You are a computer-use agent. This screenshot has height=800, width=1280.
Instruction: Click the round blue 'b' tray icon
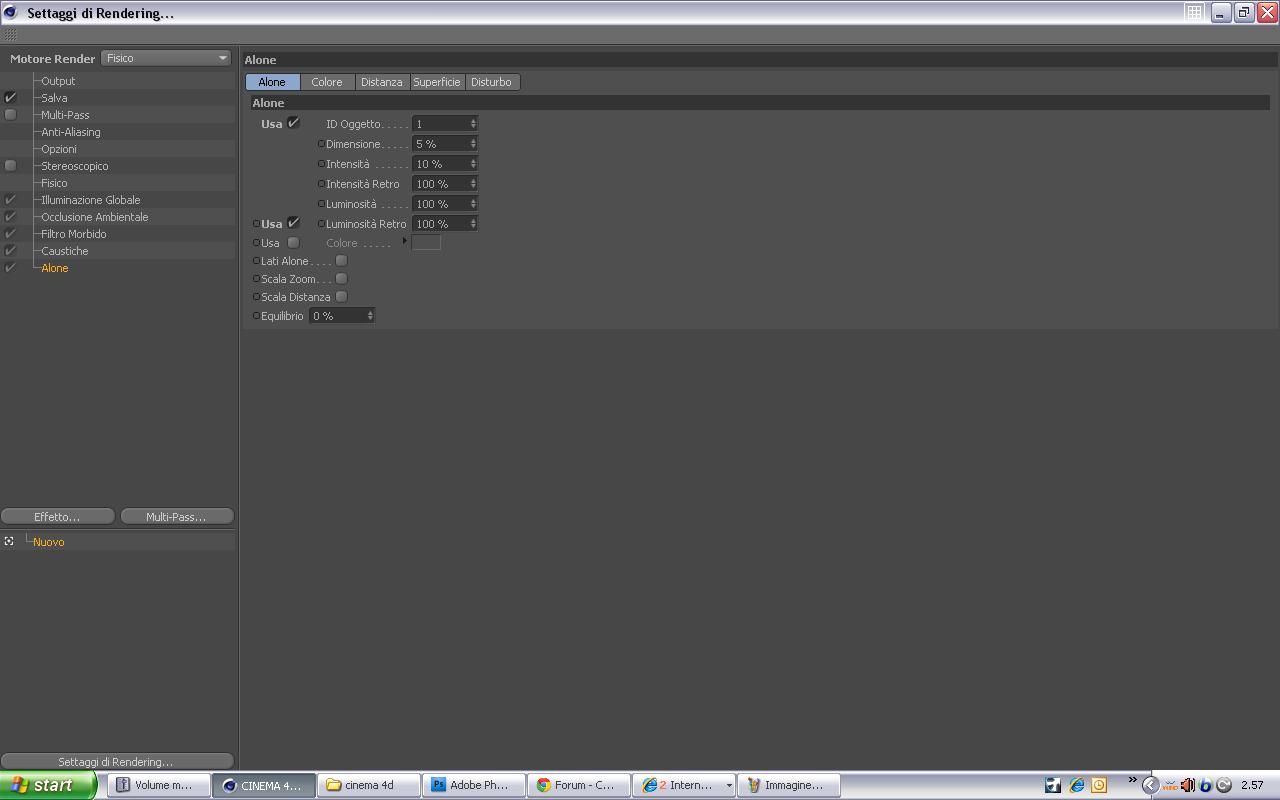(x=1205, y=785)
